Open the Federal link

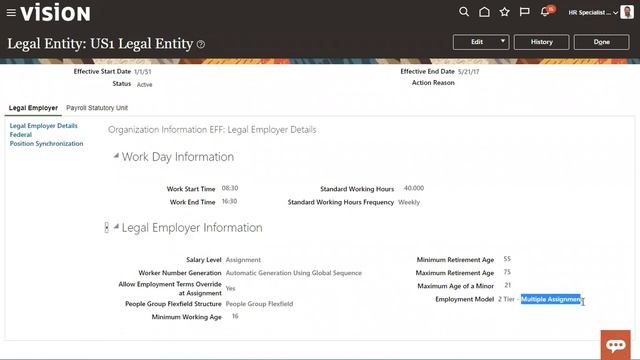click(x=21, y=135)
